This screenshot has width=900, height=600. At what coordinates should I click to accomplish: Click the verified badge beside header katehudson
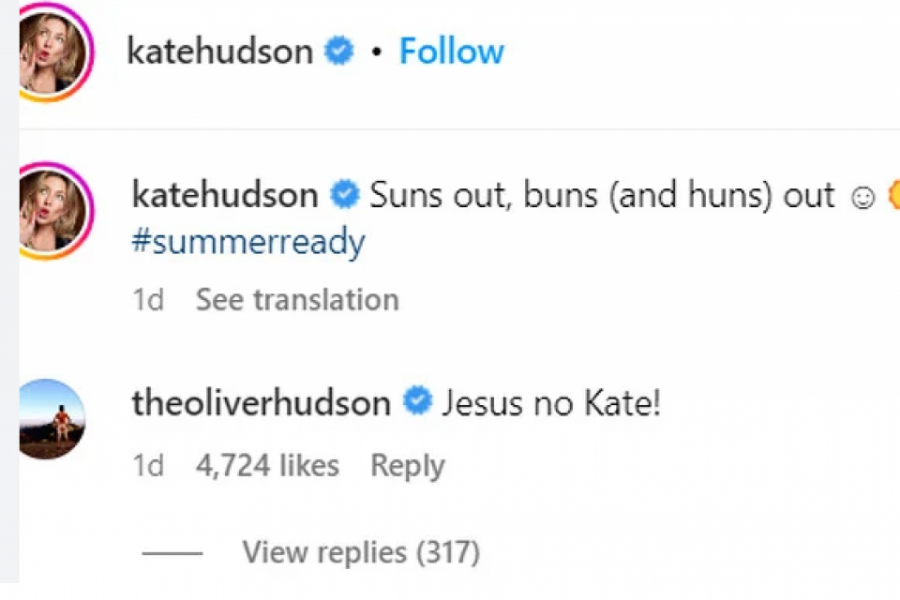click(x=340, y=52)
